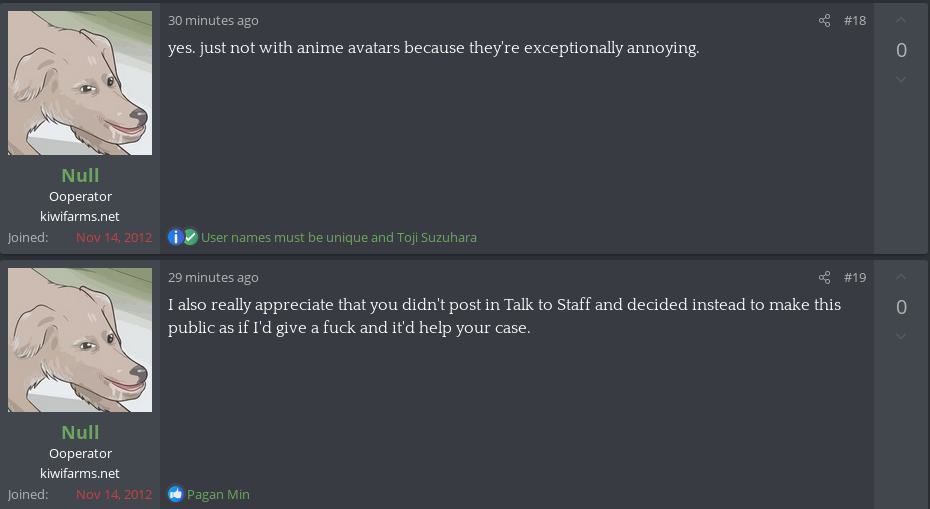Click the Null username on post #18
The height and width of the screenshot is (509, 930).
[80, 176]
